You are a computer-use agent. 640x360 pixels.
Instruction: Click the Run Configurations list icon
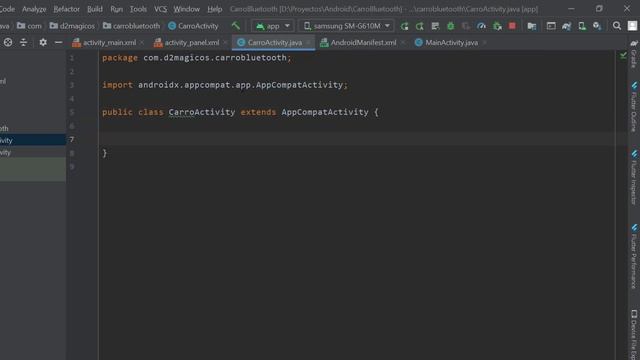(435, 26)
